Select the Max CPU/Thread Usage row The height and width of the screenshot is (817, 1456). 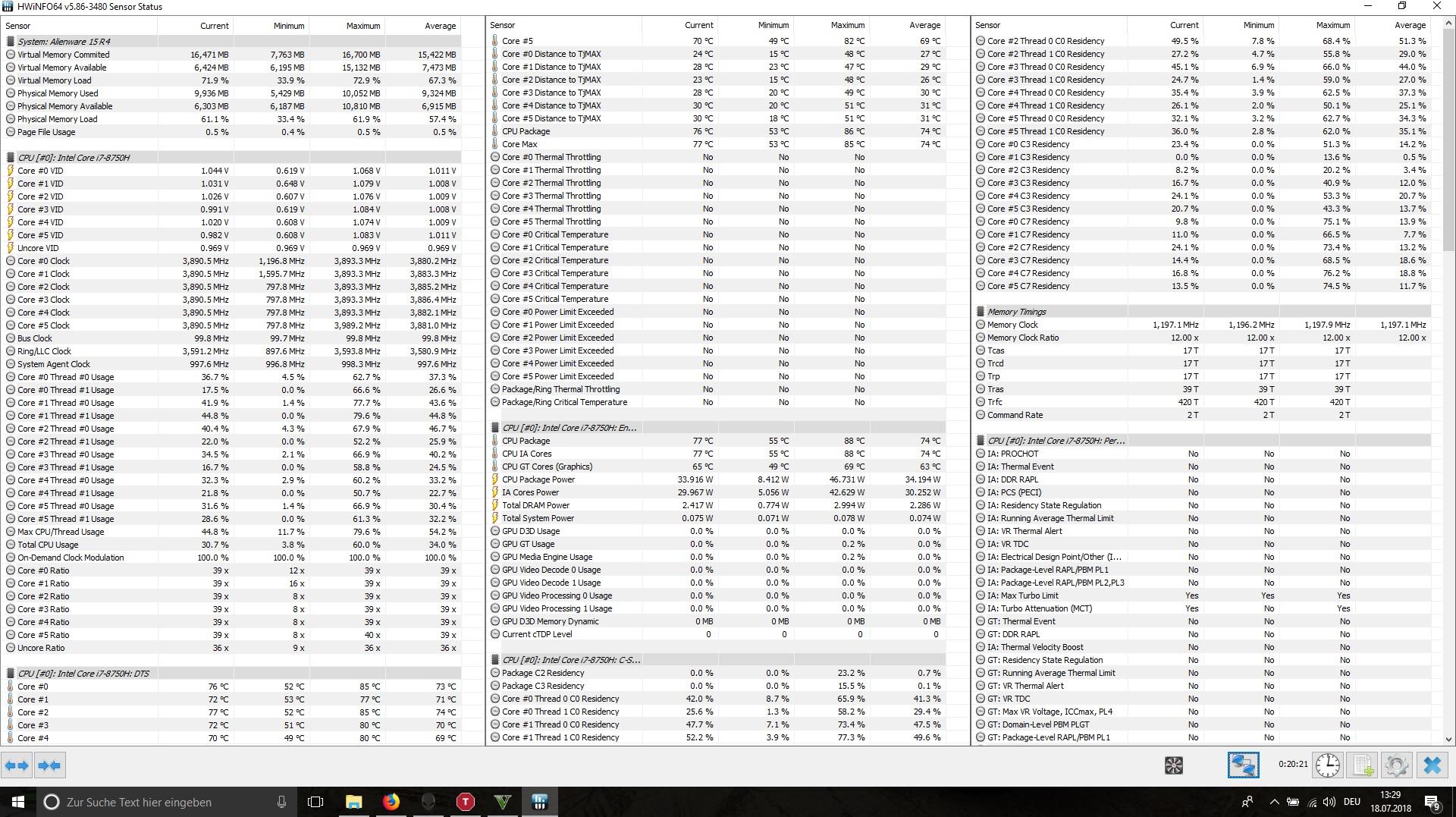click(x=231, y=532)
